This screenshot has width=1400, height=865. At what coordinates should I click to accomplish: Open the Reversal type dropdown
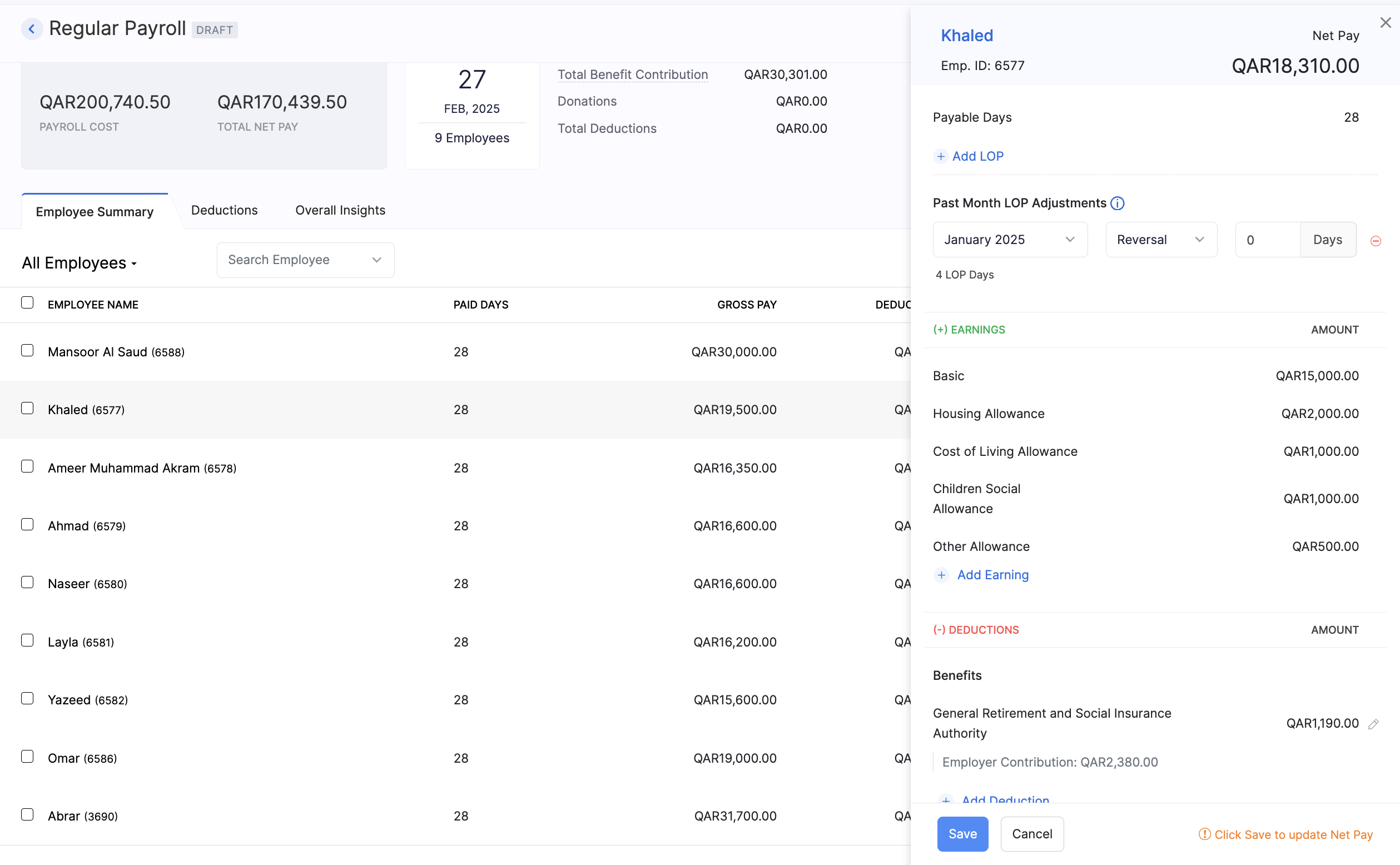coord(1161,239)
